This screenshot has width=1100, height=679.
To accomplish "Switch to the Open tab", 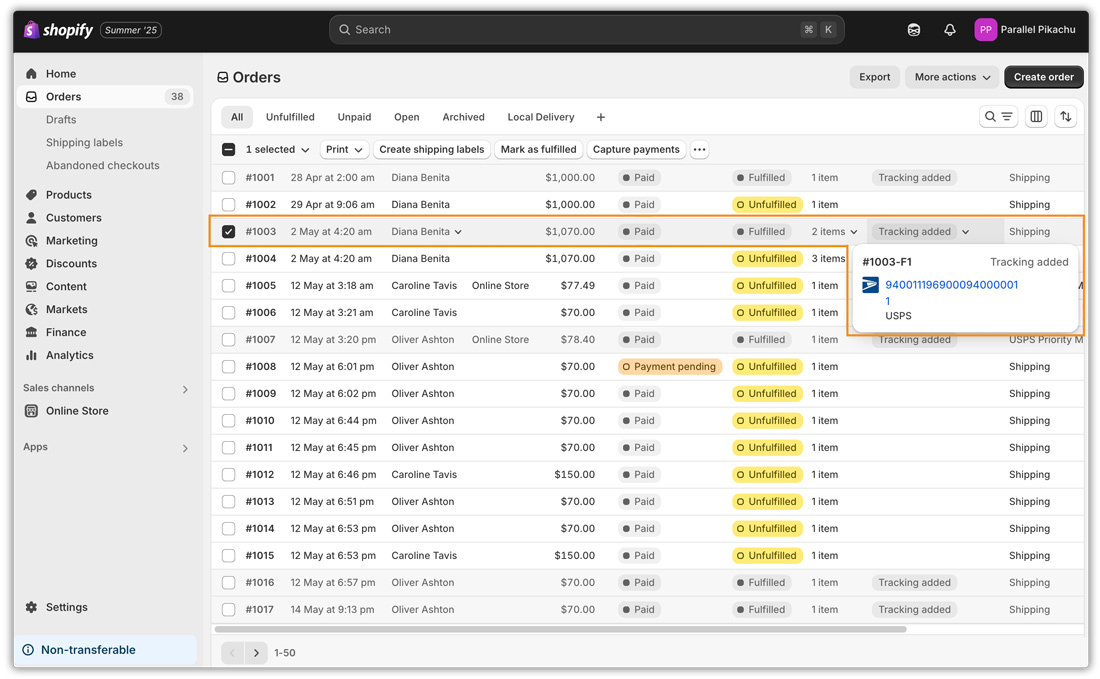I will (x=406, y=117).
